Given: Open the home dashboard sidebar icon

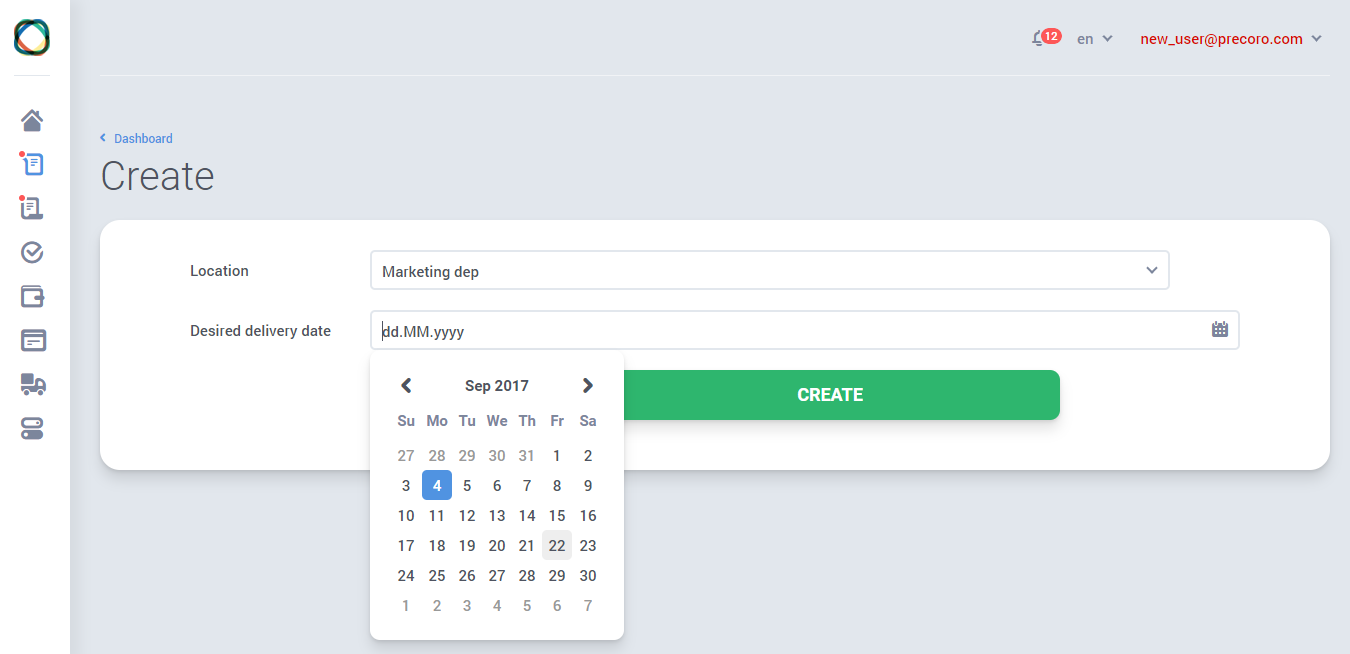Looking at the screenshot, I should point(32,121).
